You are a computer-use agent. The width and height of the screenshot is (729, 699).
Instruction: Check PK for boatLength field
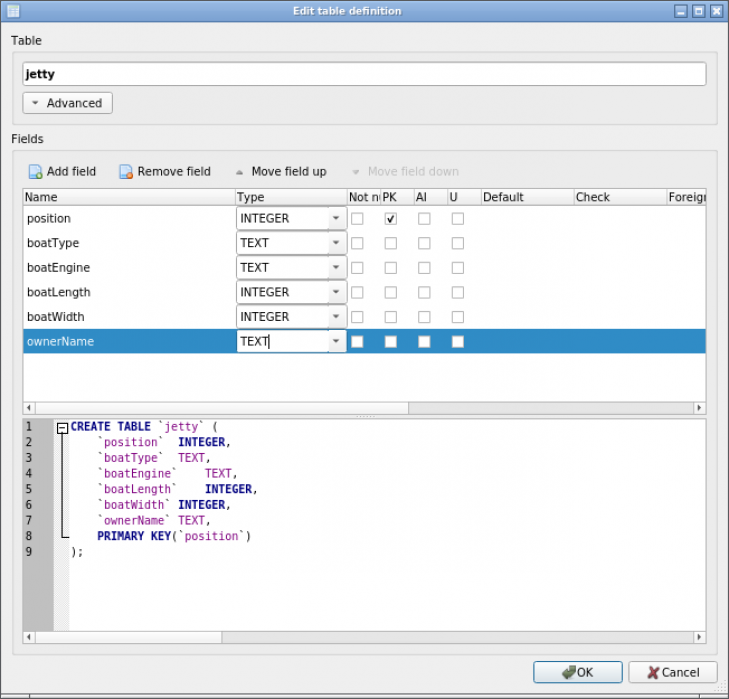pyautogui.click(x=391, y=293)
